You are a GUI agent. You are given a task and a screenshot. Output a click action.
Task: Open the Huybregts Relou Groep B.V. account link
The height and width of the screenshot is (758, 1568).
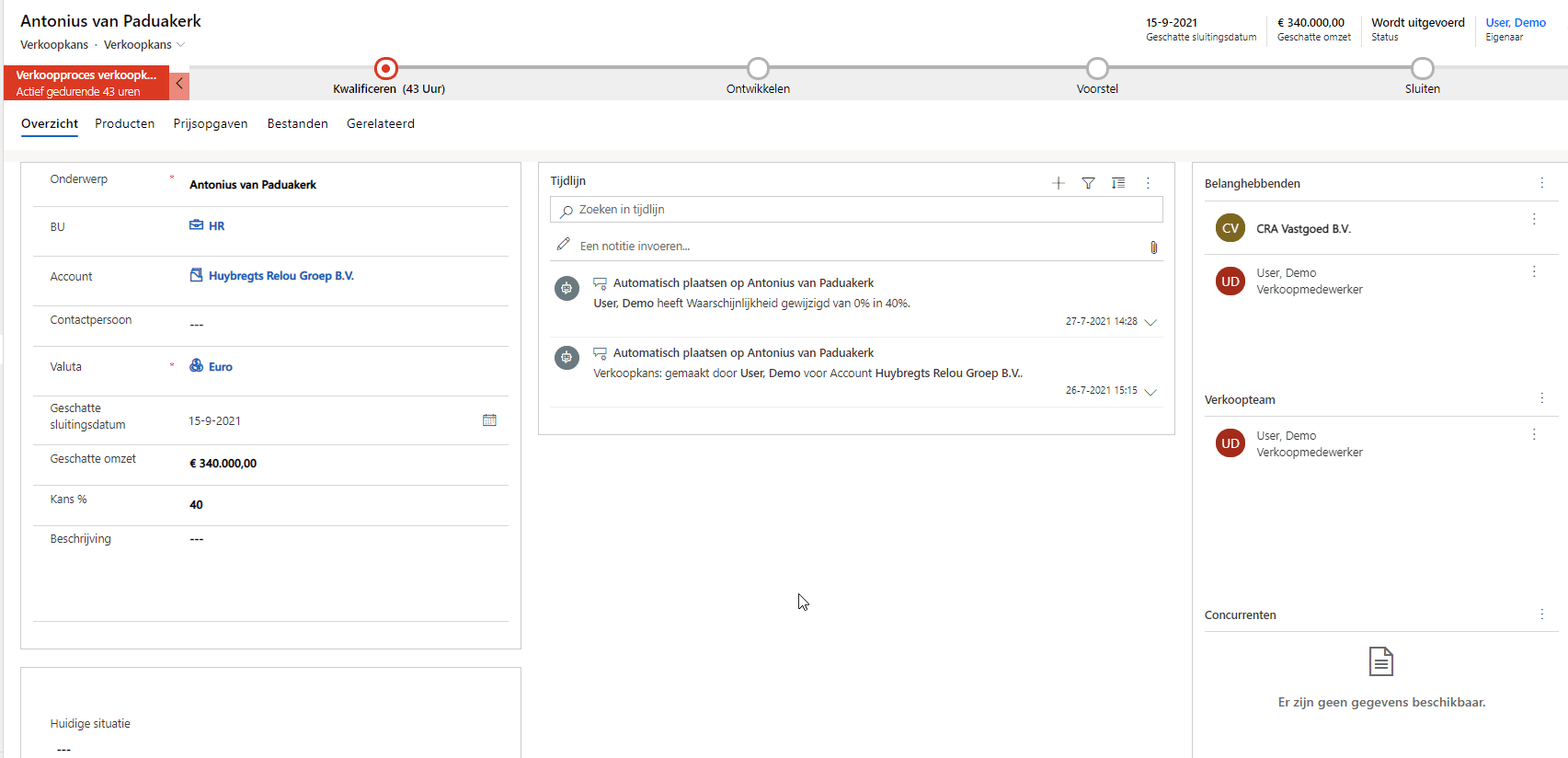[280, 276]
